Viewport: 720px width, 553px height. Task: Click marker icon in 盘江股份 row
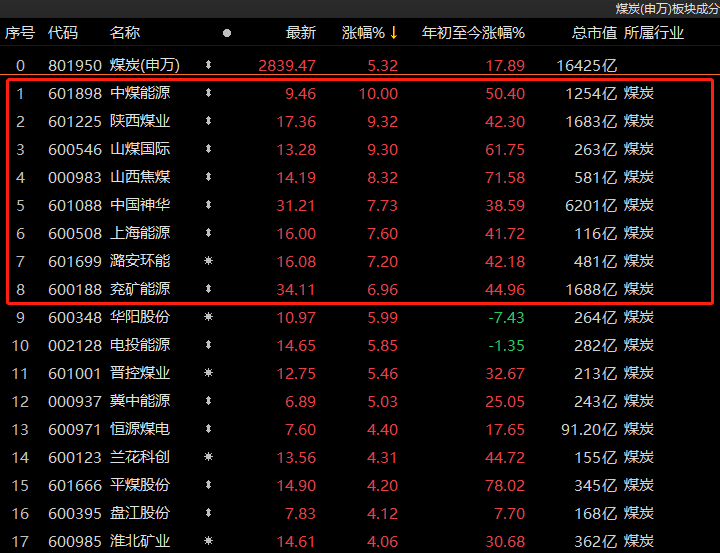click(208, 513)
